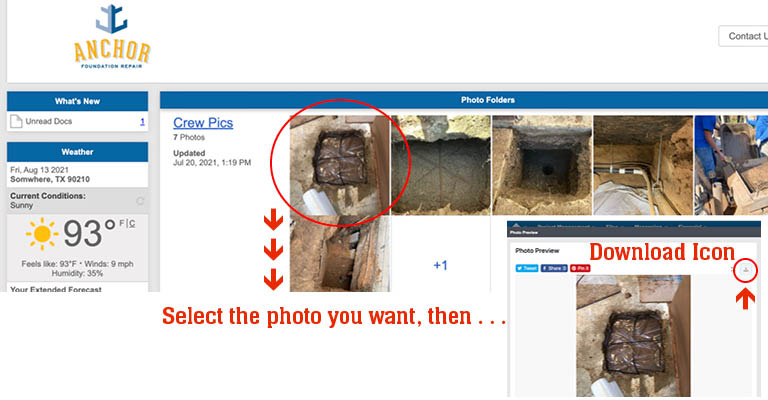The image size is (768, 400).
Task: Open the unread docs count link
Action: [x=142, y=121]
